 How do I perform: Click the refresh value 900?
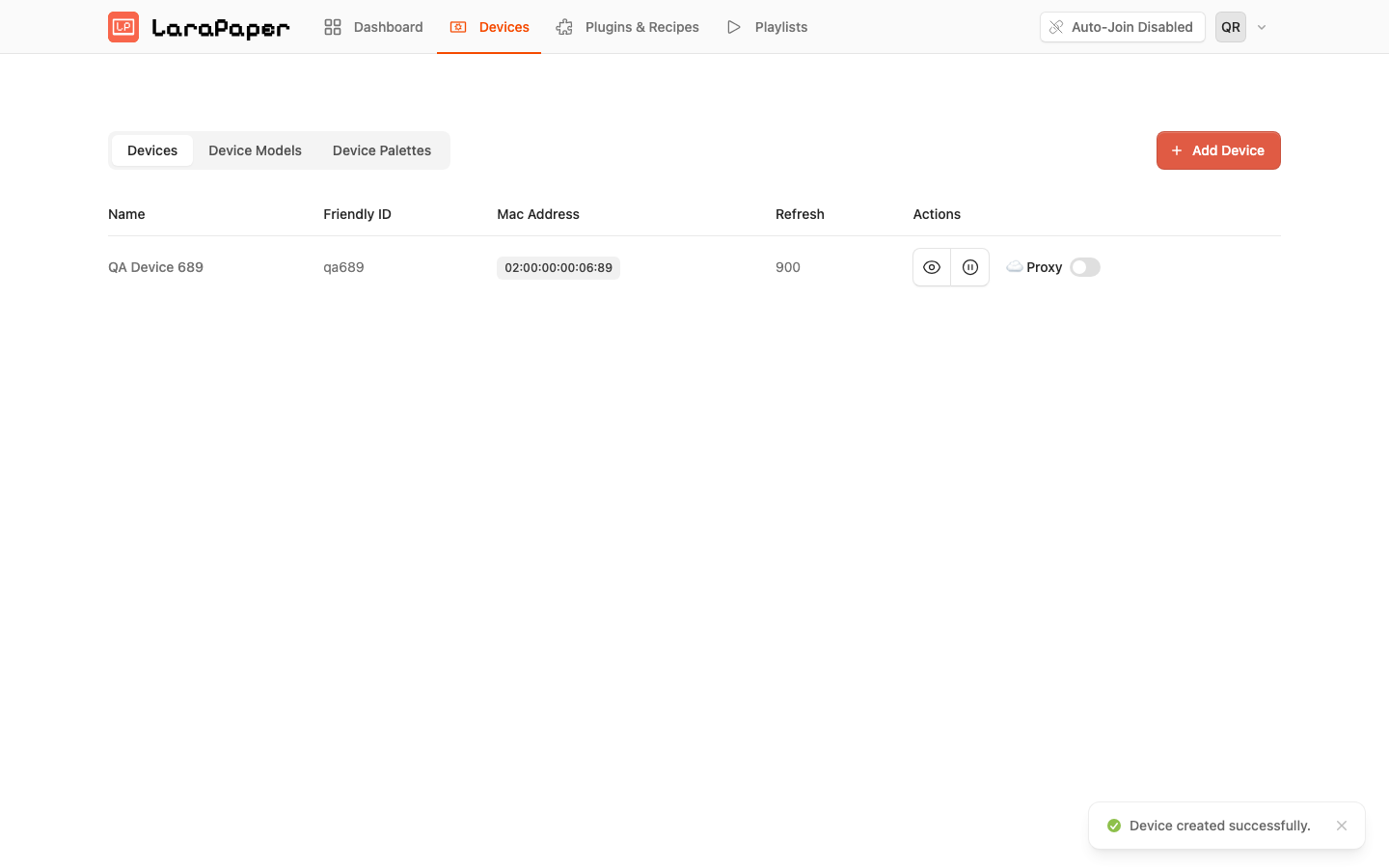pos(788,267)
